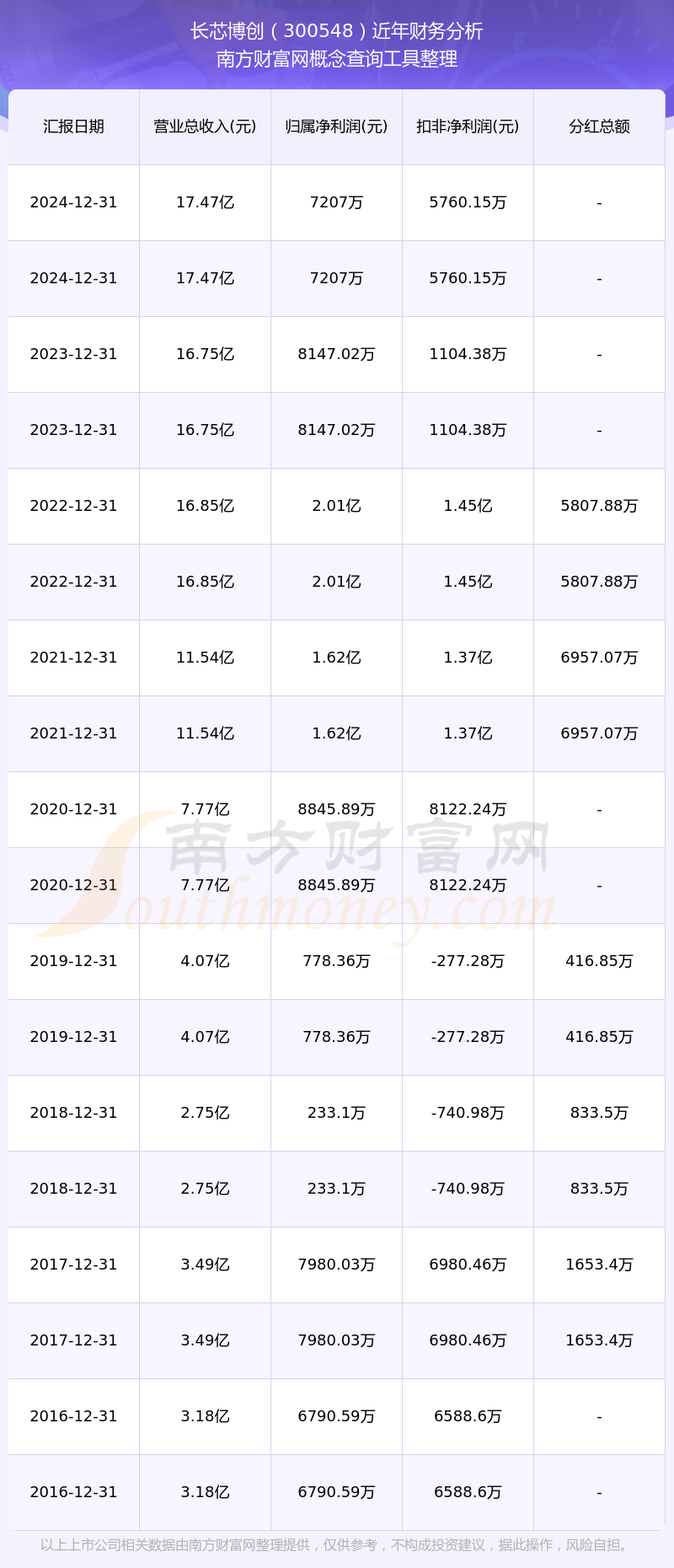Image resolution: width=674 pixels, height=1568 pixels.
Task: Click the 分红总额 column header
Action: point(599,126)
